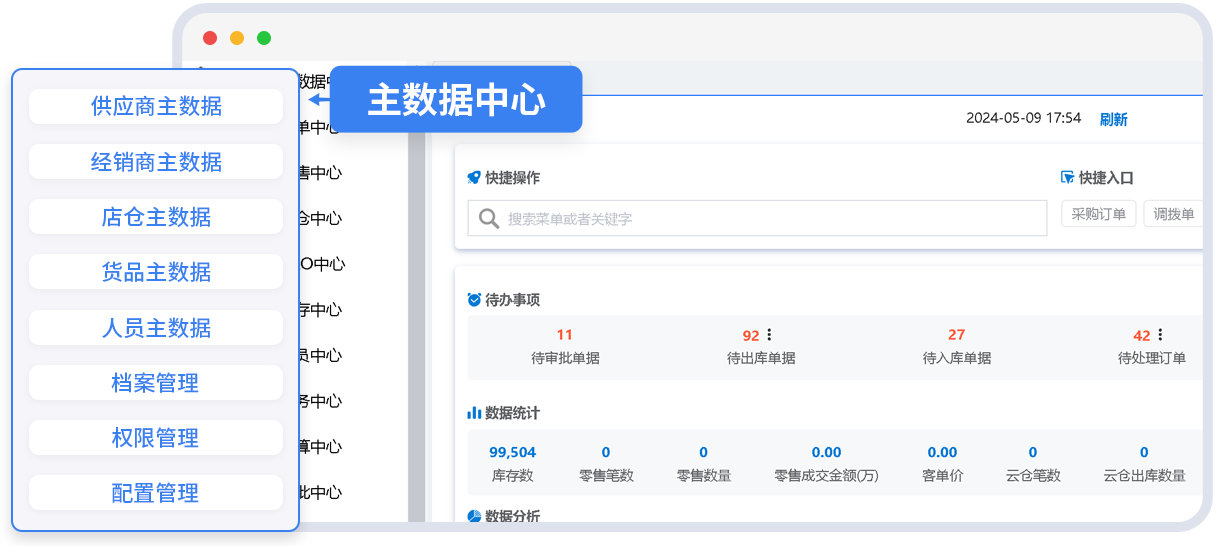
Task: Click the green macOS window button
Action: (264, 38)
